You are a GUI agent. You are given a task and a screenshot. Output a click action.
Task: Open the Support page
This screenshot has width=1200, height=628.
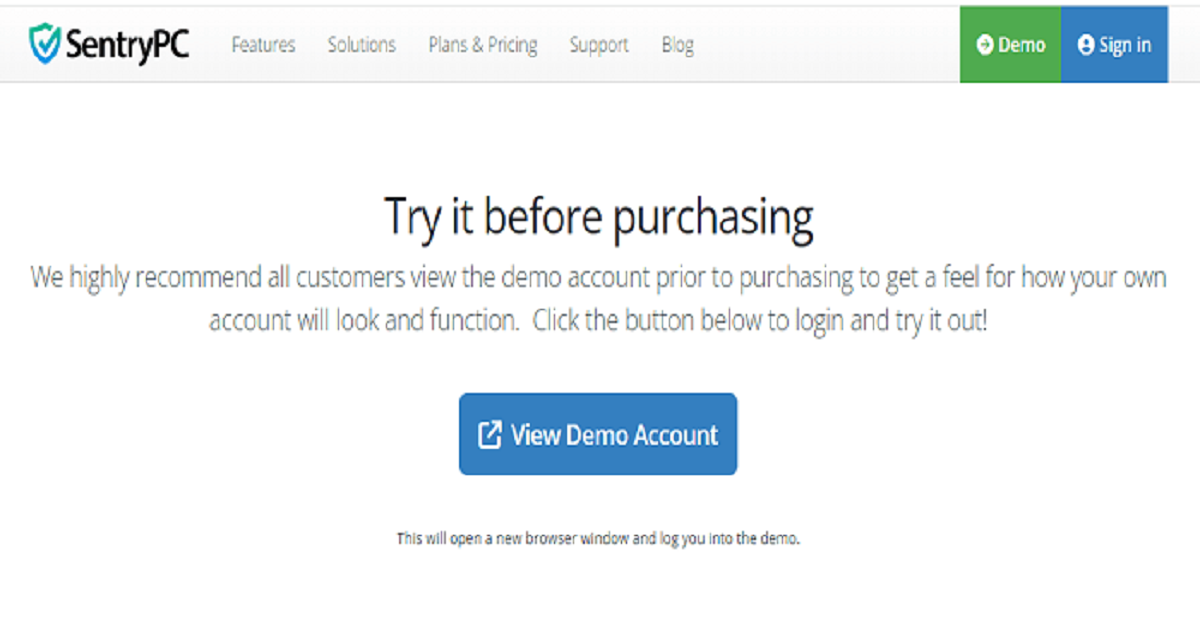pos(598,45)
